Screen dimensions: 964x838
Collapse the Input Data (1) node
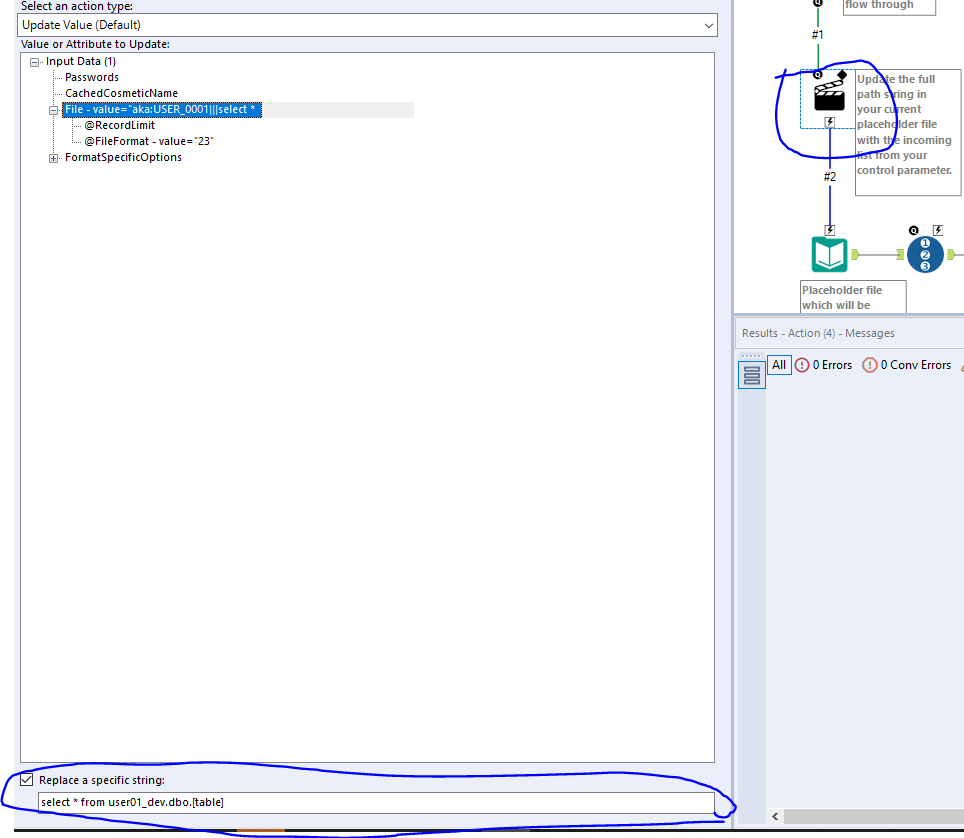(x=36, y=61)
